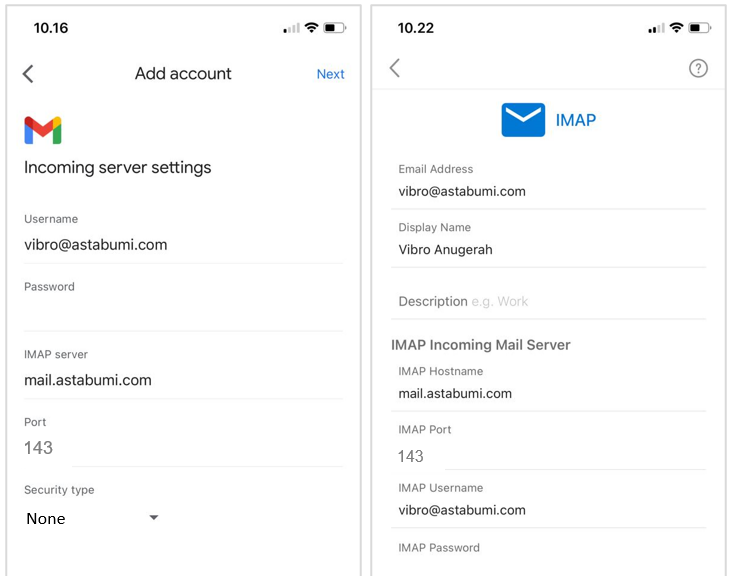Viewport: 730px width, 576px height.
Task: Tap the battery icon in right status bar
Action: click(x=699, y=28)
